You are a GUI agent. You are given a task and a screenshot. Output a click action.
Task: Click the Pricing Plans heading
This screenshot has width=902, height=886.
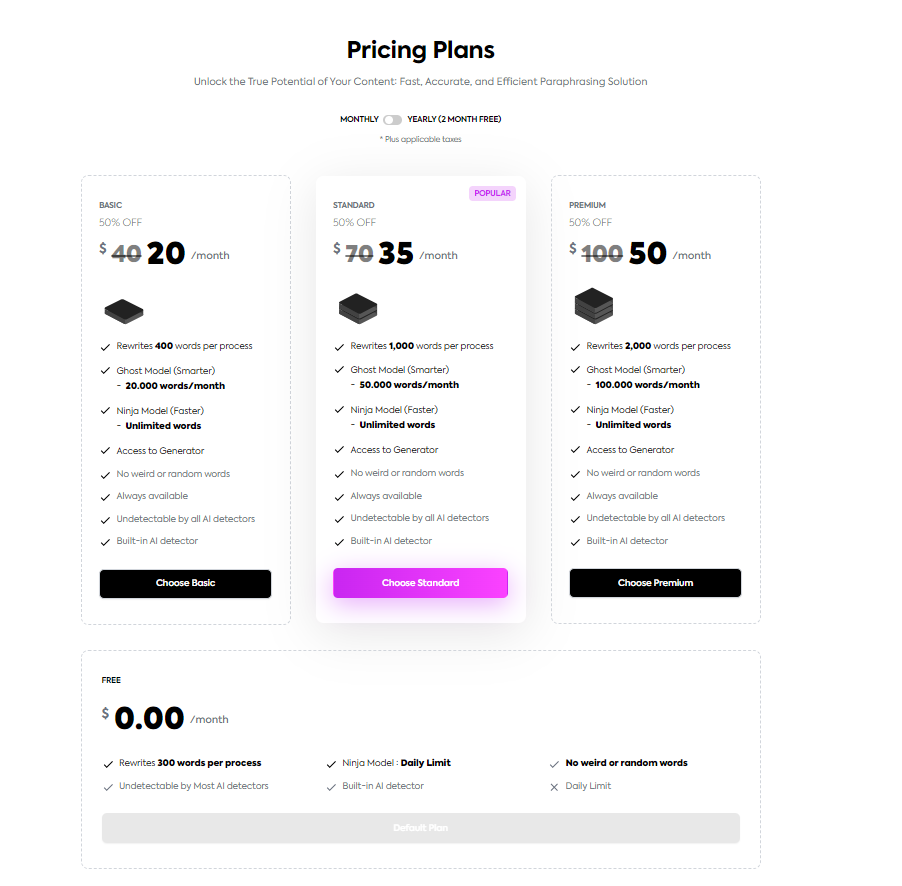pos(421,50)
